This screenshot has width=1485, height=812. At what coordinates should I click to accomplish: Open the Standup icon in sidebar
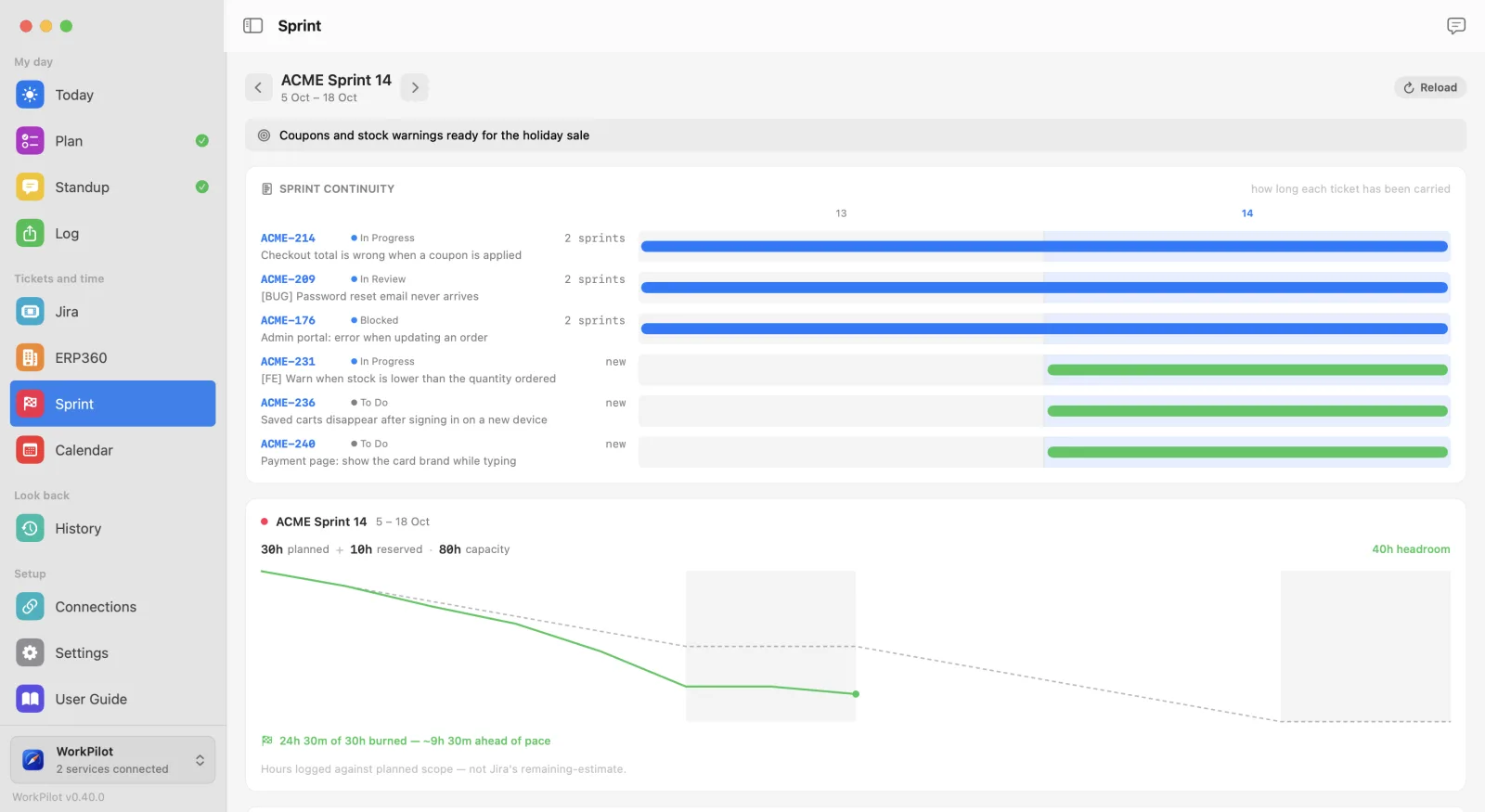tap(30, 187)
